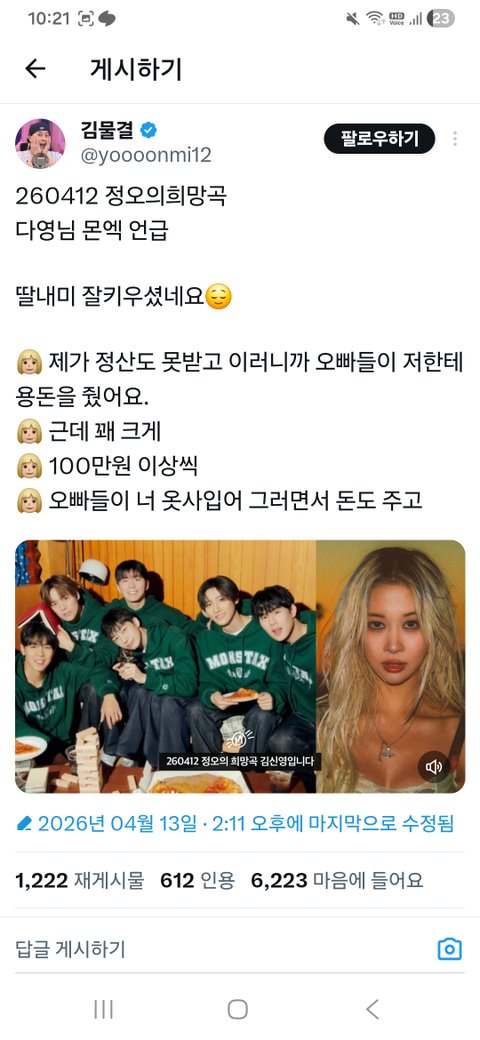Tap Android home nav icon
Image resolution: width=480 pixels, height=1040 pixels.
click(237, 1009)
